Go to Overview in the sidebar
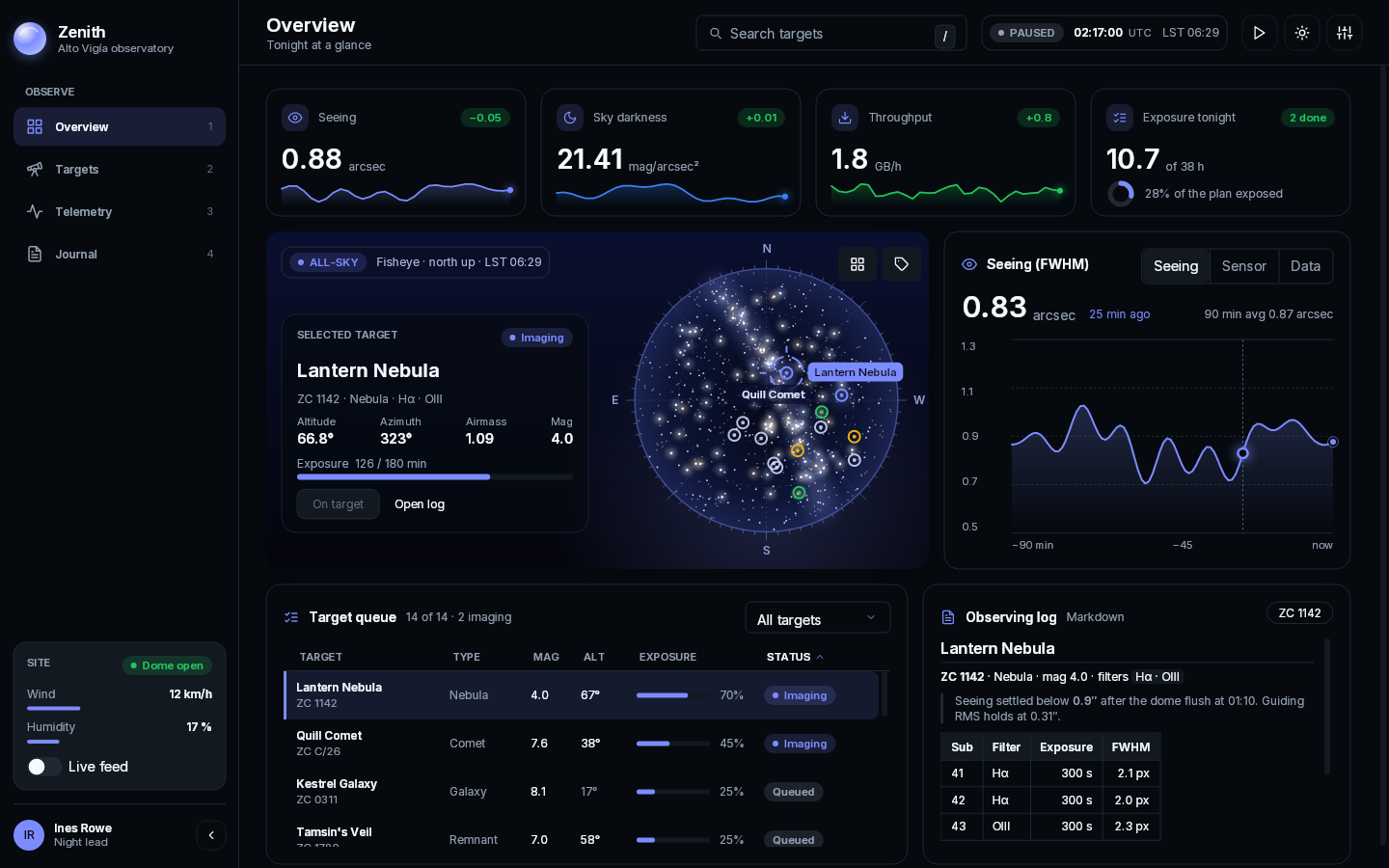Image resolution: width=1389 pixels, height=868 pixels. [x=120, y=127]
